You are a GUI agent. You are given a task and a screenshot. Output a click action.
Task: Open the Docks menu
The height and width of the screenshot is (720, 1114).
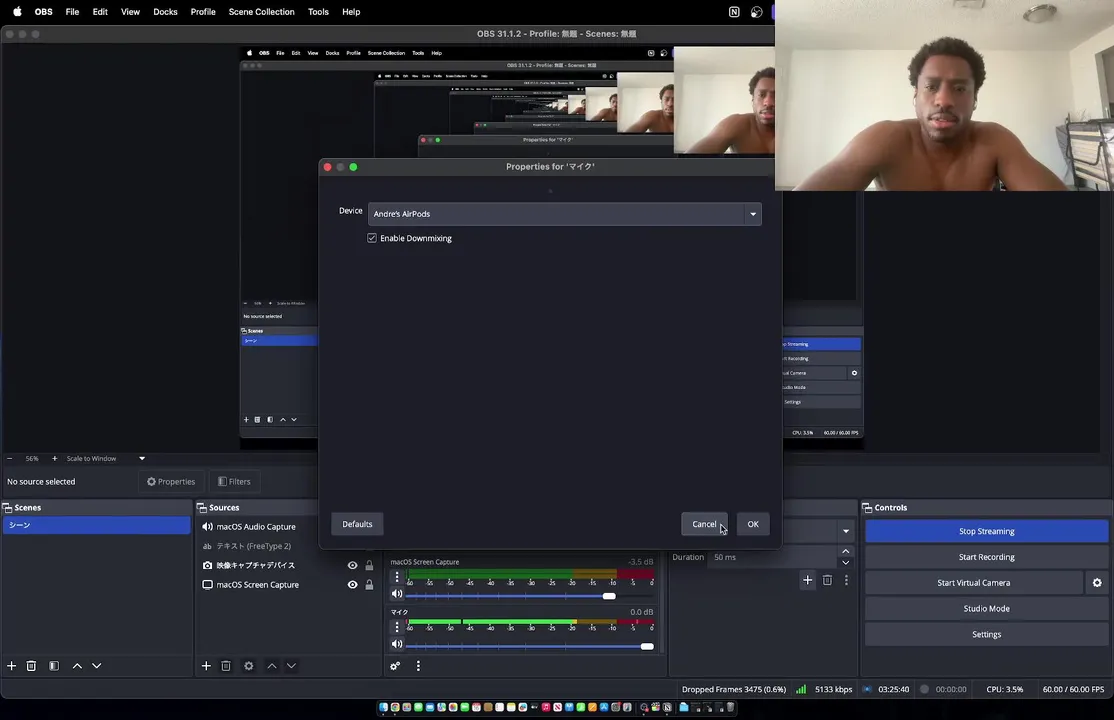pos(166,12)
